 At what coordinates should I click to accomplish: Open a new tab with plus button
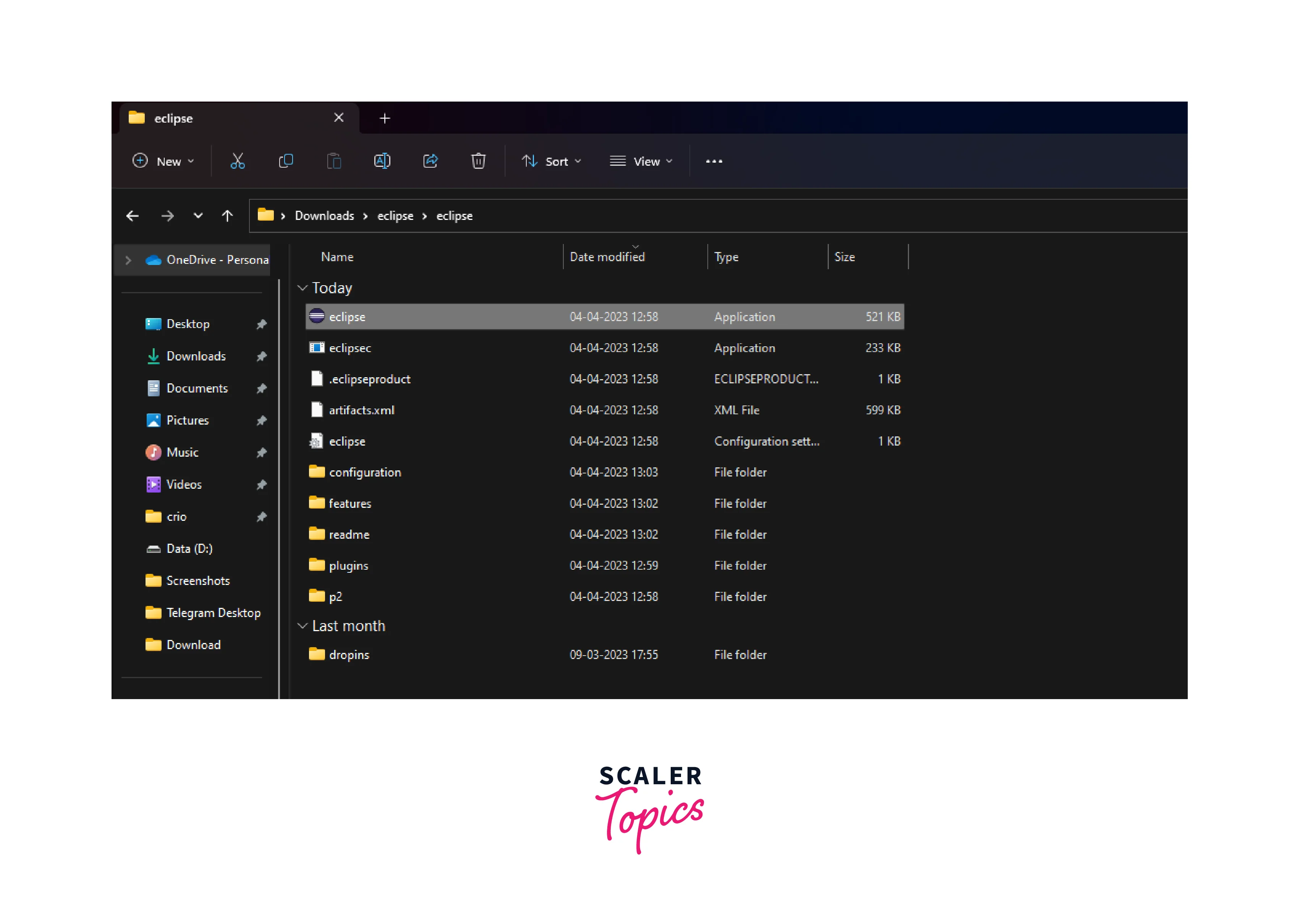(385, 118)
